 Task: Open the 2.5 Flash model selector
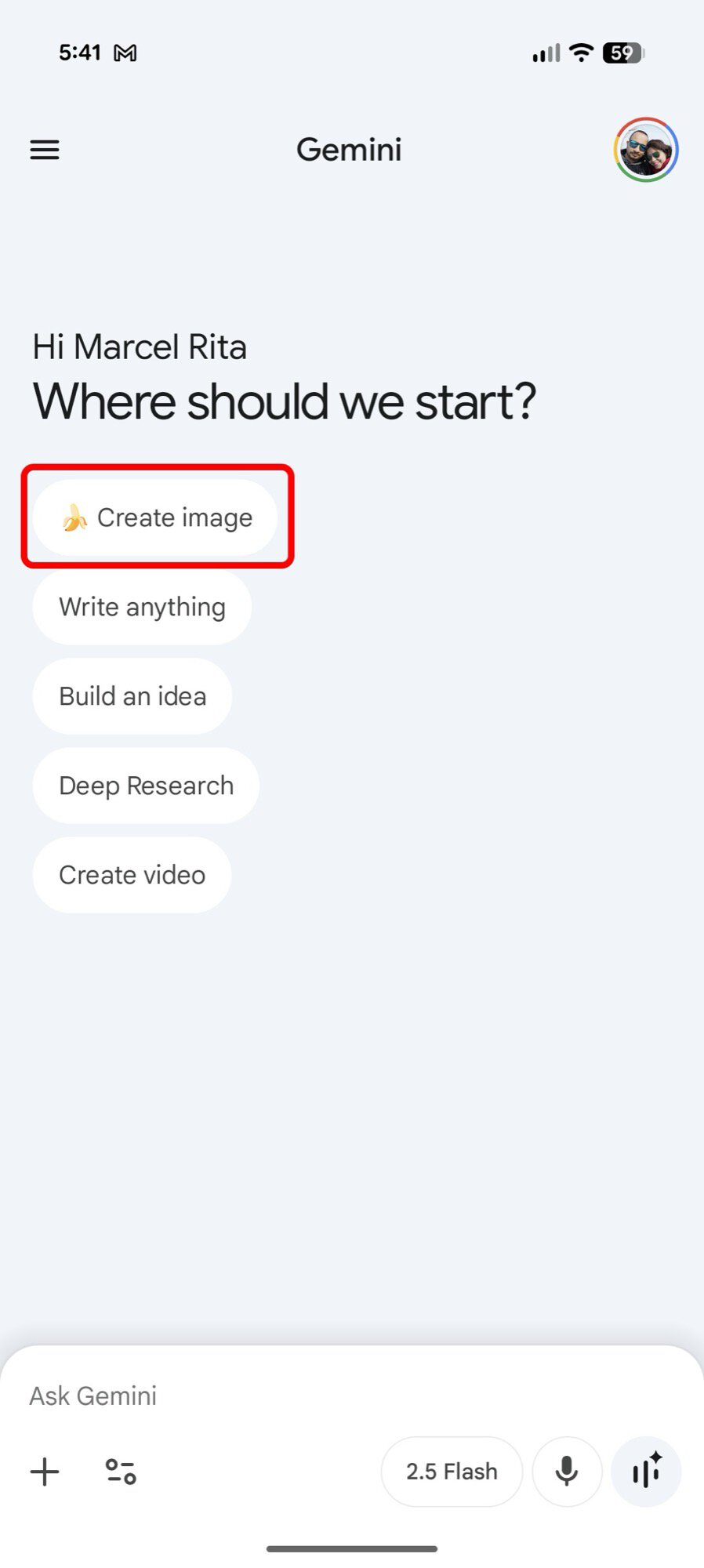tap(452, 1472)
